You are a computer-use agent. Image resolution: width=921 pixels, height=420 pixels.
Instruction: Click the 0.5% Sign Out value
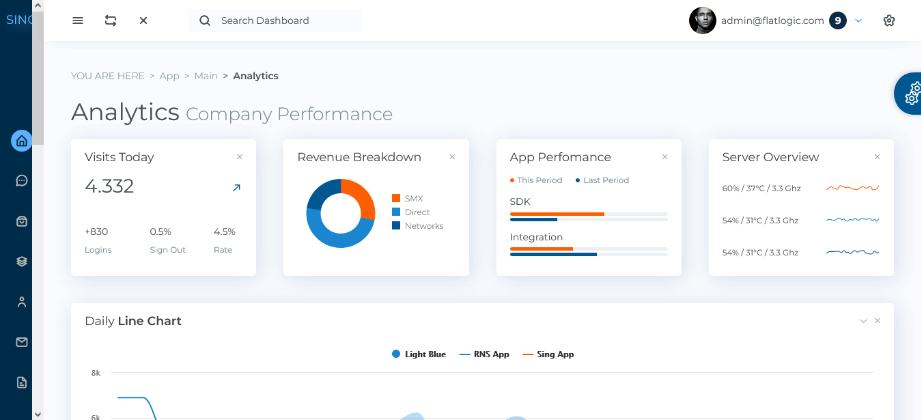[160, 231]
